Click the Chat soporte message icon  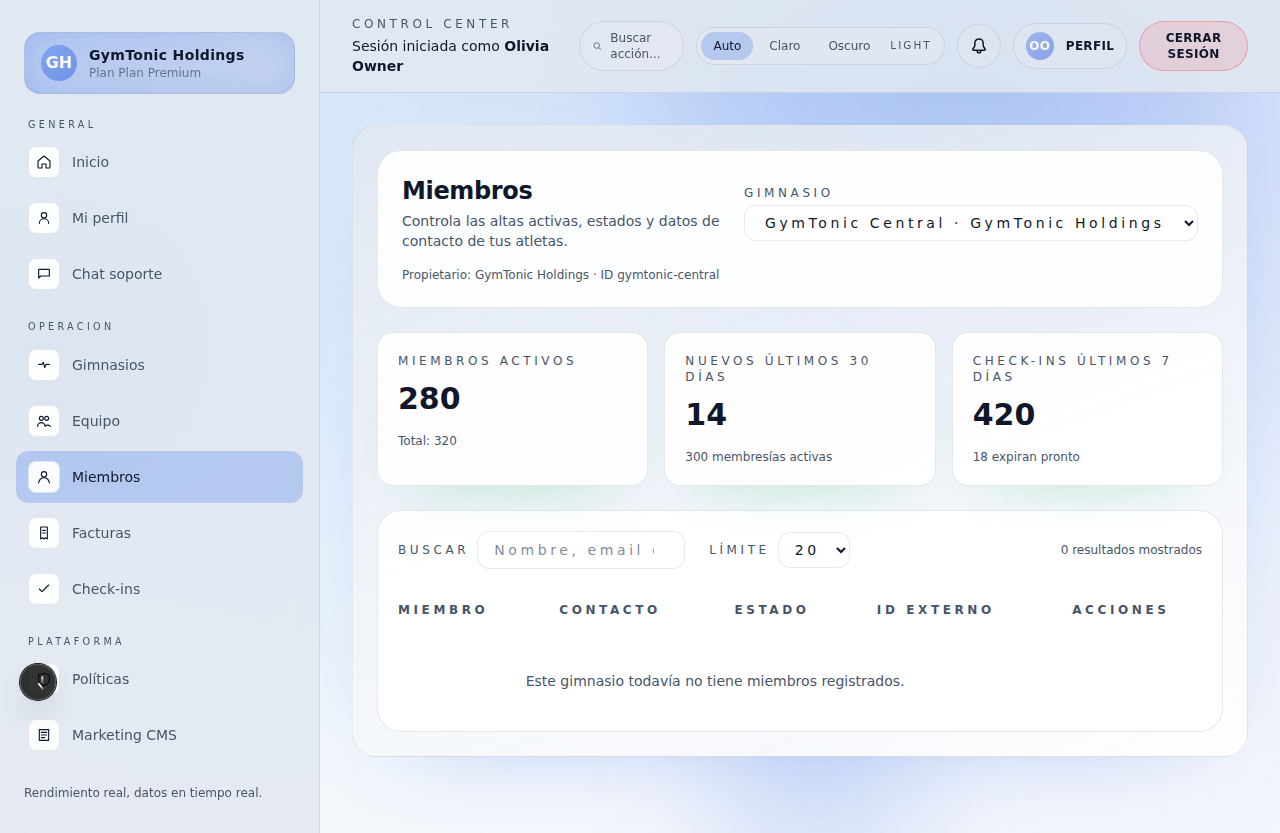[x=44, y=274]
